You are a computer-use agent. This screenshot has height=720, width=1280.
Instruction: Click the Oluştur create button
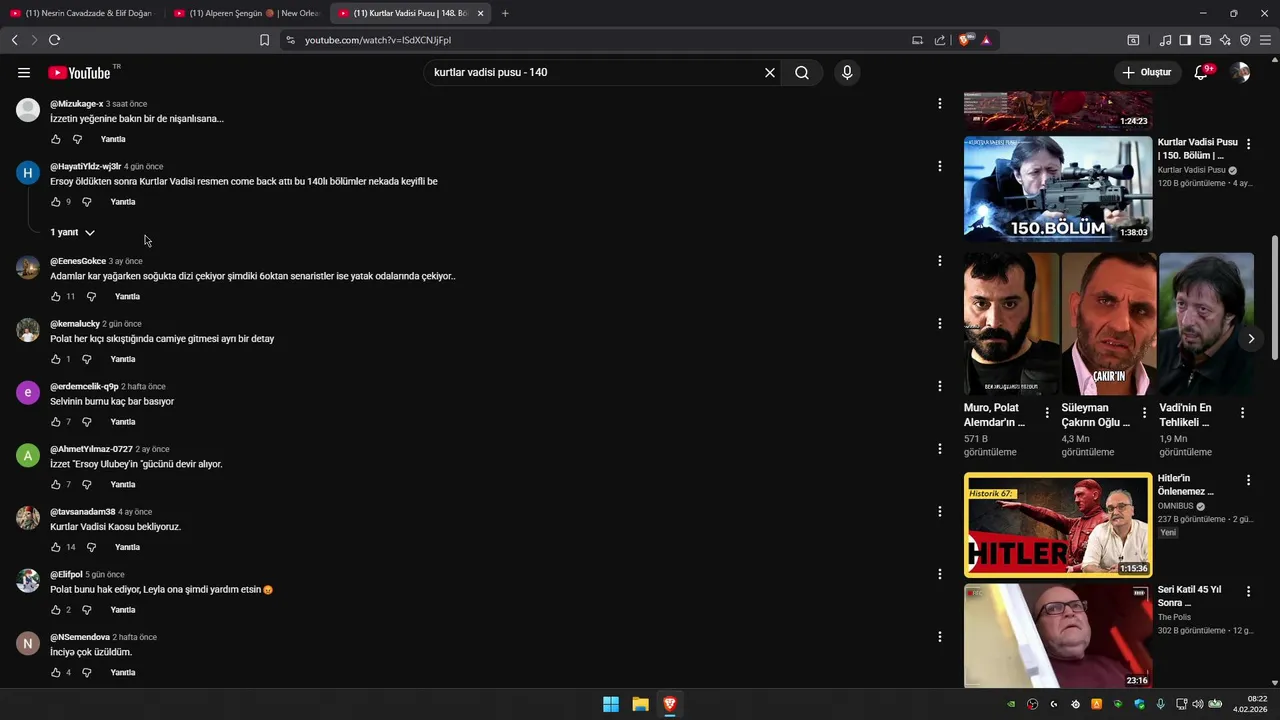tap(1146, 72)
